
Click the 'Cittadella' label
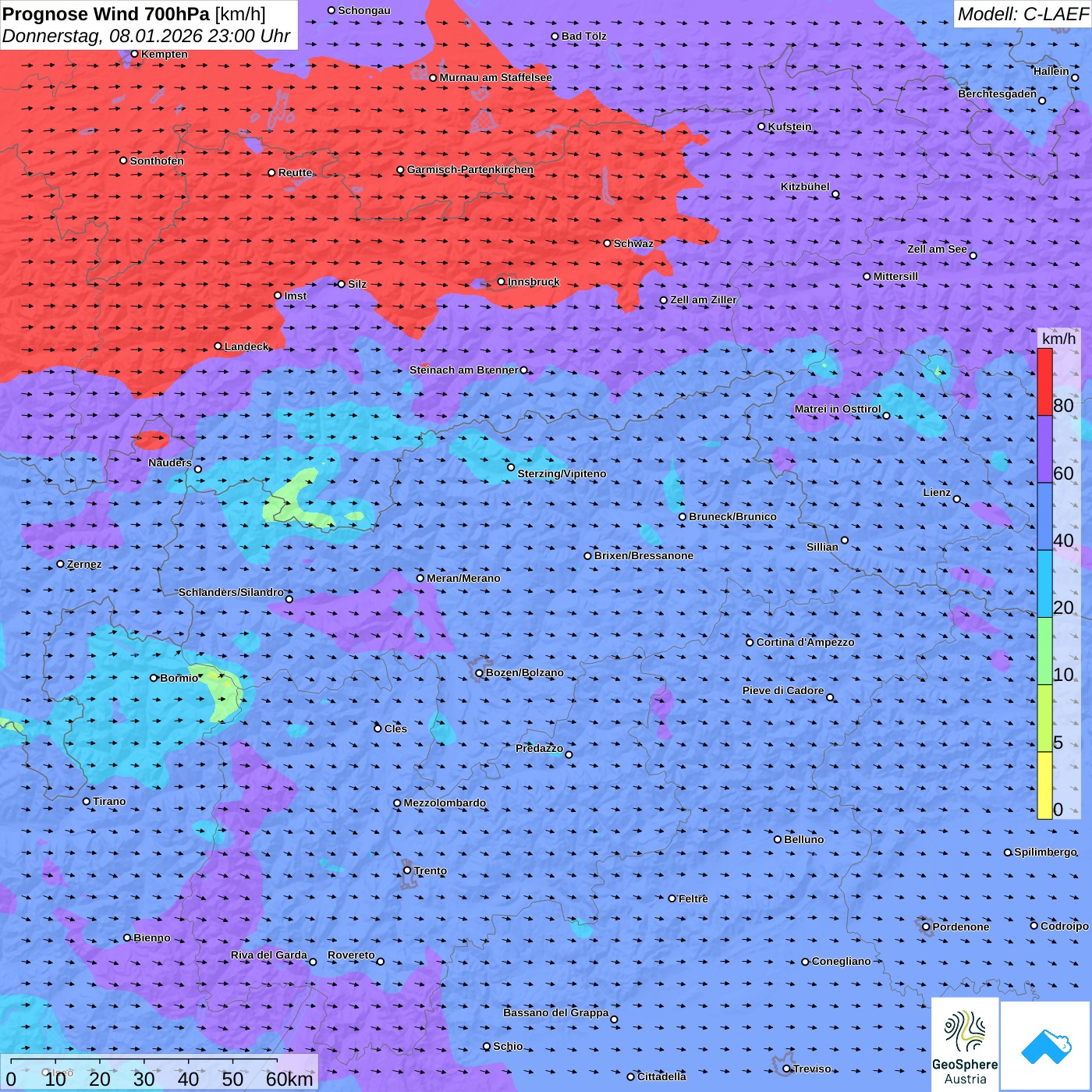point(661,1076)
